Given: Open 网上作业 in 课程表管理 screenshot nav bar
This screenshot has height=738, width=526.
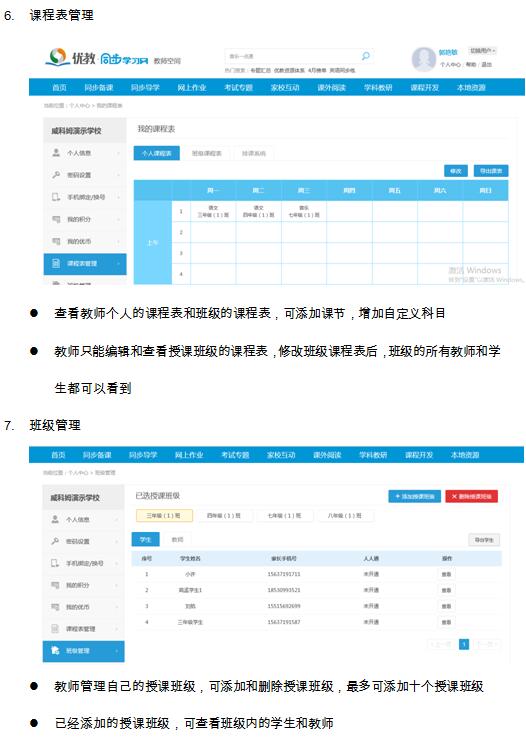Looking at the screenshot, I should [192, 88].
